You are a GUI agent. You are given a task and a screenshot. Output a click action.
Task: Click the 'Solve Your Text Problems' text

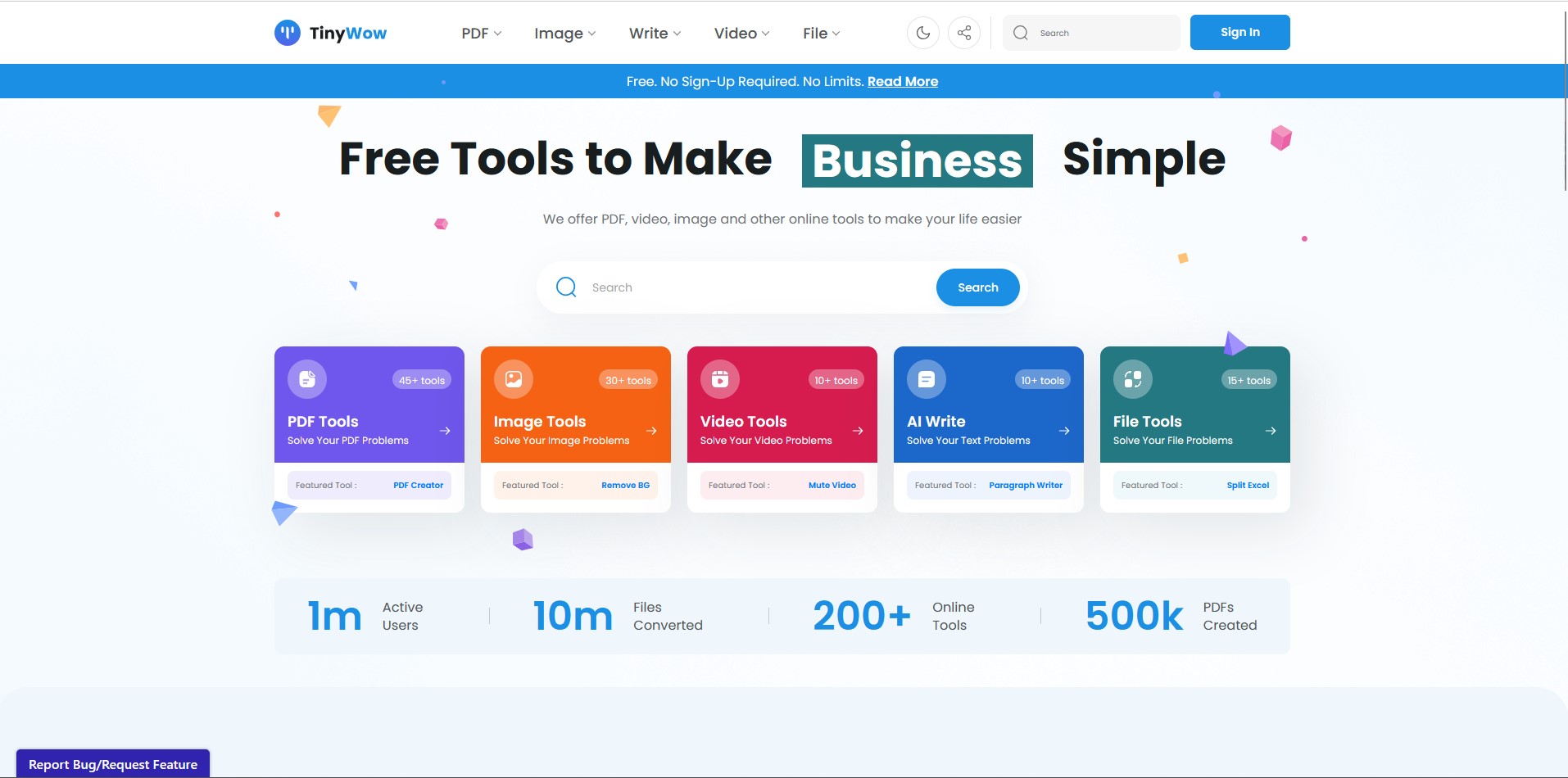coord(968,441)
